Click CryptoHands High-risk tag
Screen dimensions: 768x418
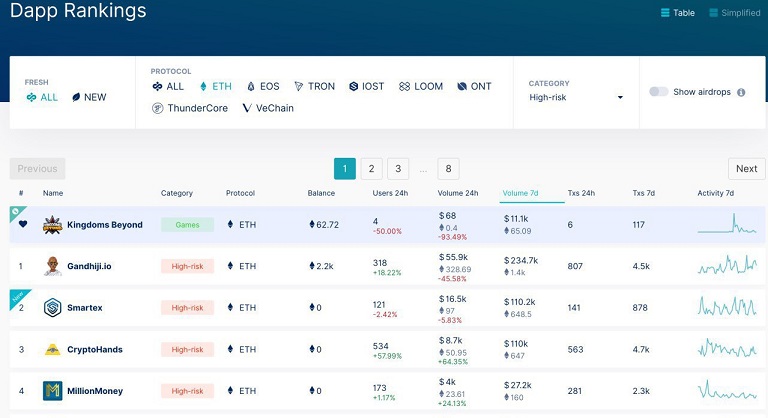188,349
